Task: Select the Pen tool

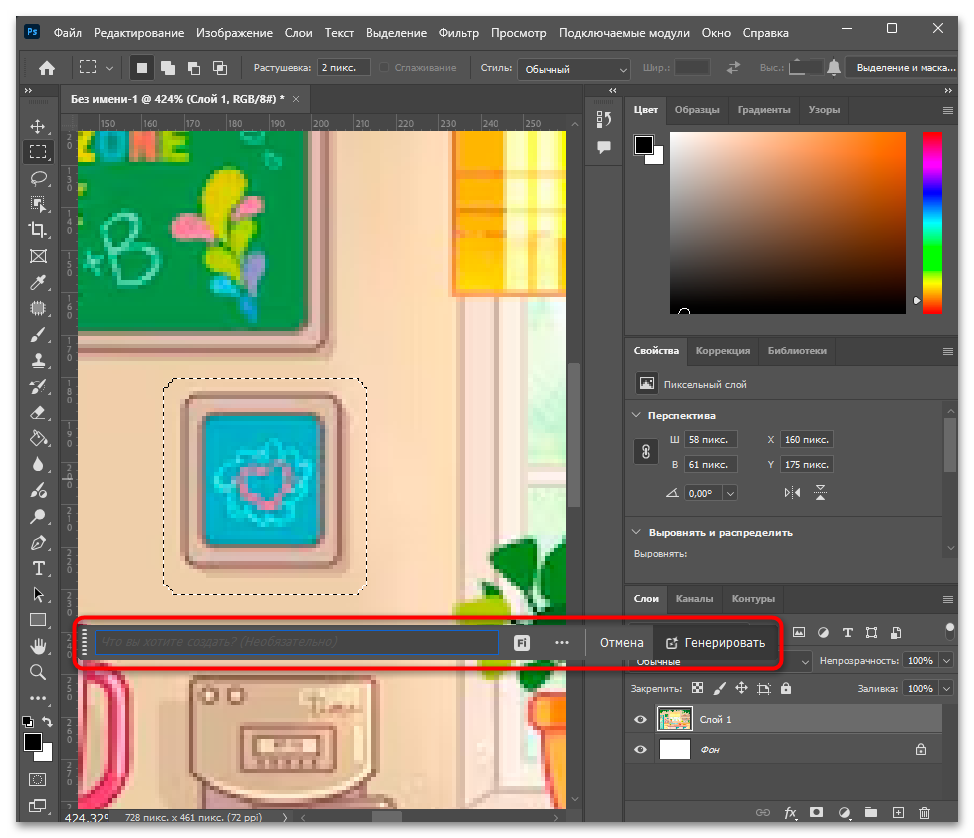Action: [x=38, y=542]
